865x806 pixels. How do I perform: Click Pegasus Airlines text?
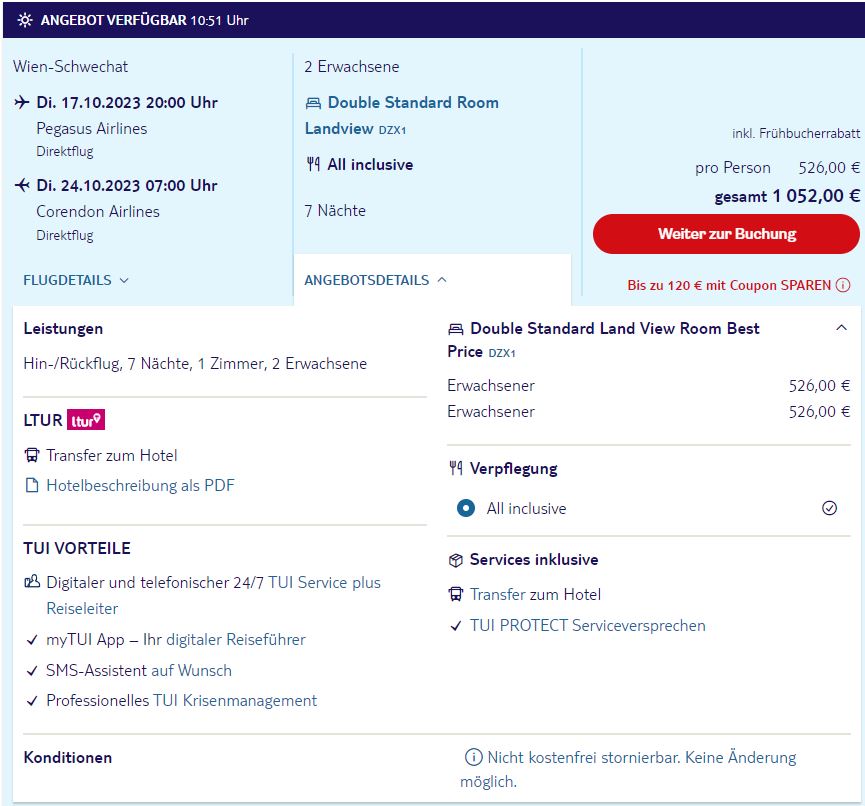click(92, 129)
